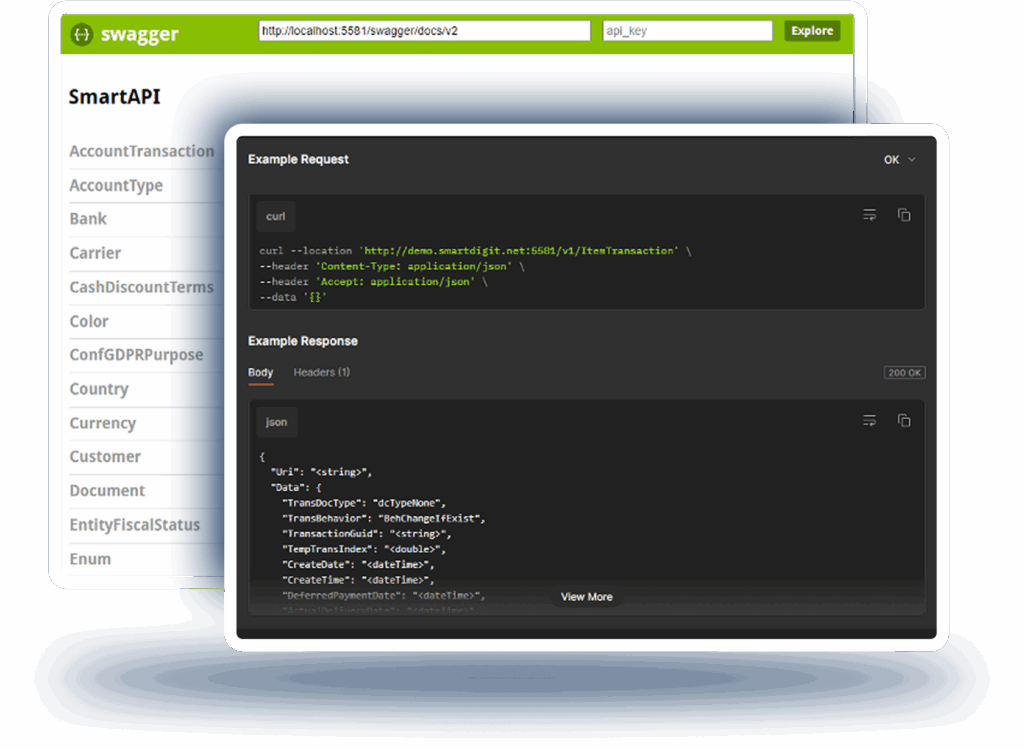Copy the json example response
Screen dimensions: 1024x750
coord(904,421)
